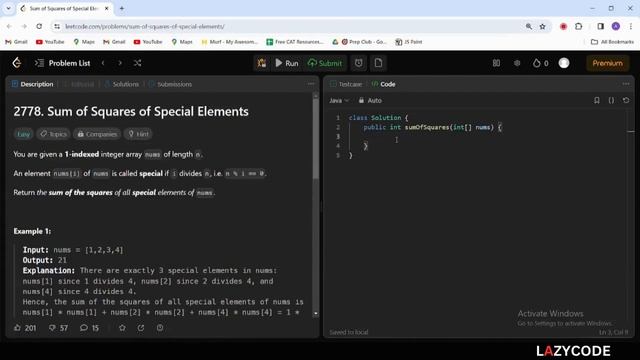
Task: Open settings gear in header
Action: [517, 63]
